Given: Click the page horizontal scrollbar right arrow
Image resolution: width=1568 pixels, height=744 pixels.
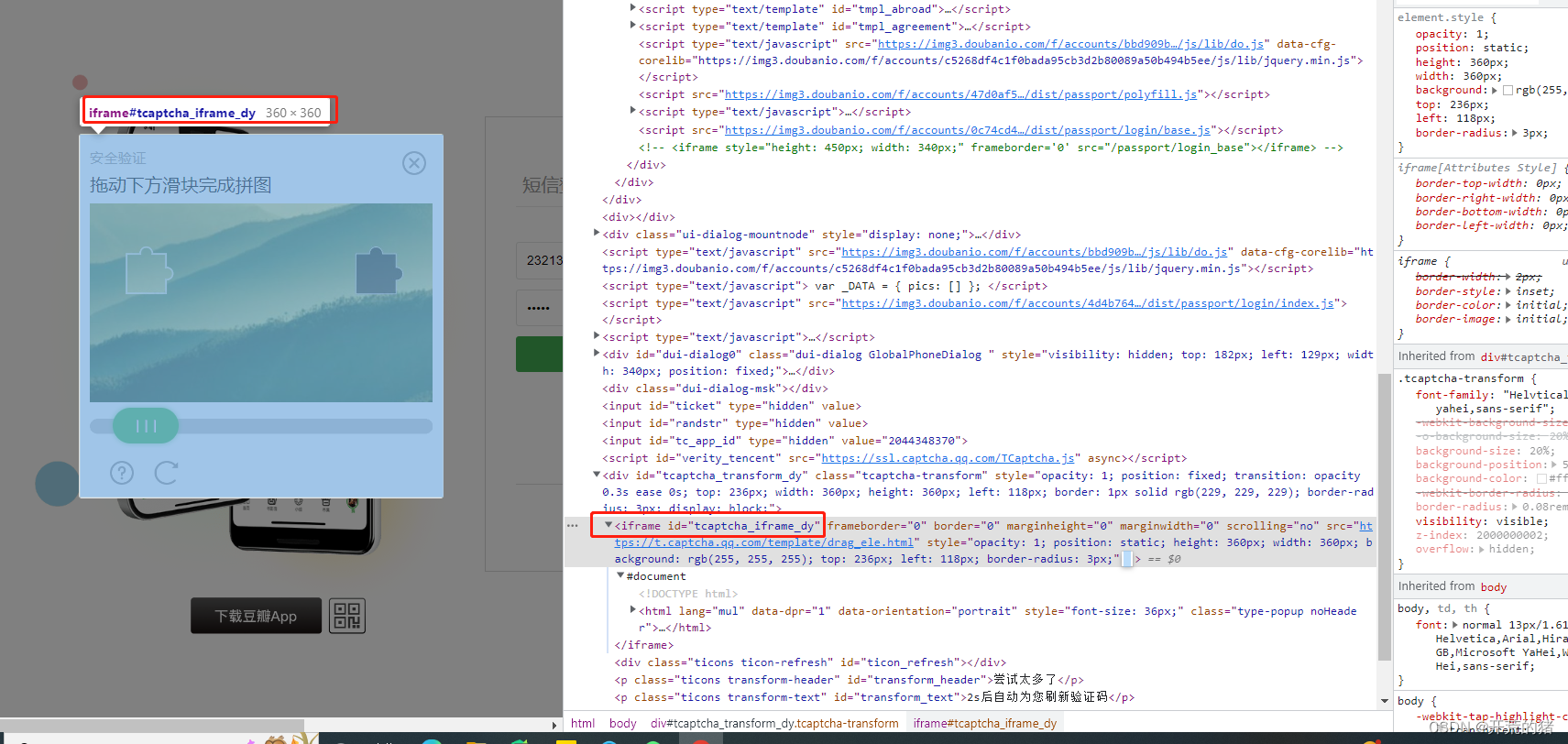Looking at the screenshot, I should point(554,725).
